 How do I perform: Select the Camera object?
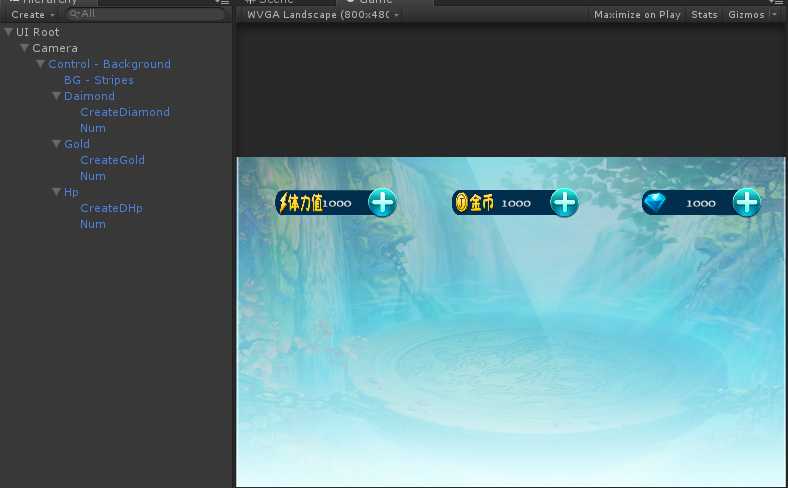click(x=55, y=48)
